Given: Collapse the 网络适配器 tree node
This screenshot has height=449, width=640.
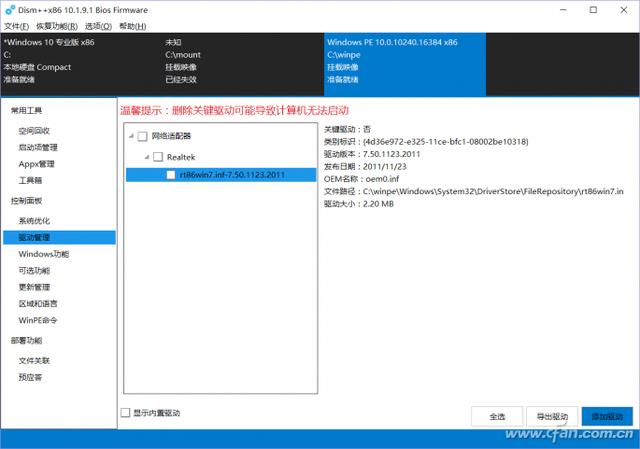Looking at the screenshot, I should click(131, 136).
